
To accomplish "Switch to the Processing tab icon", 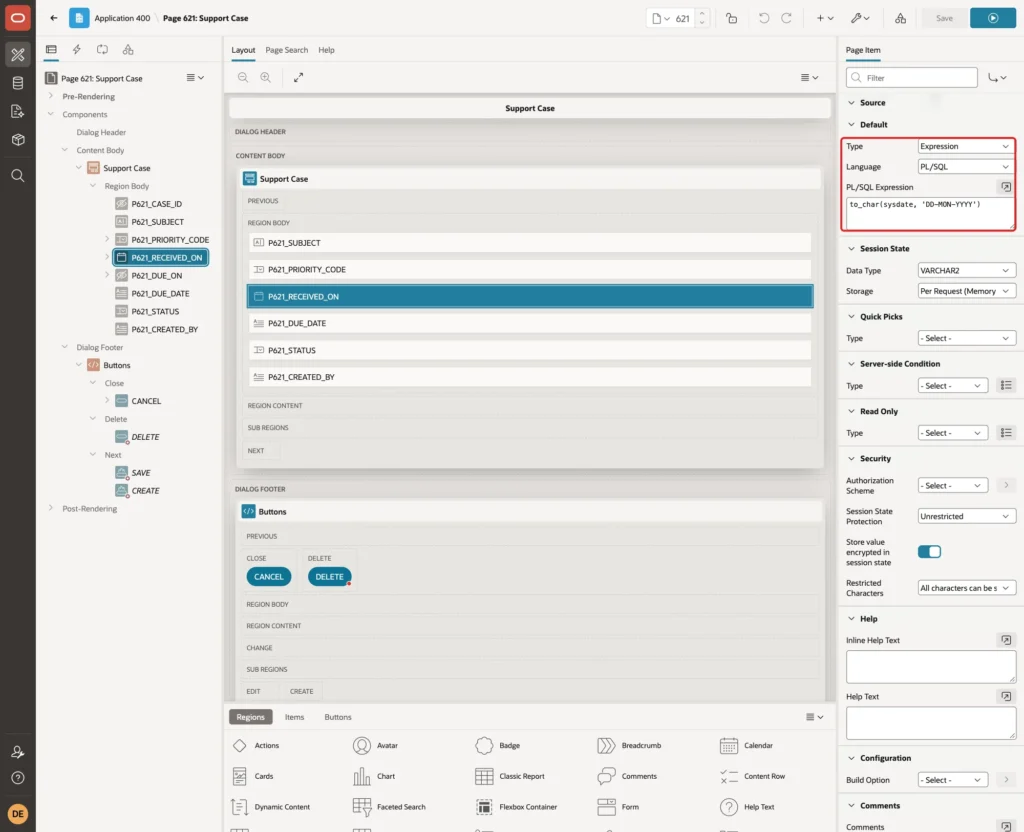I will 102,50.
